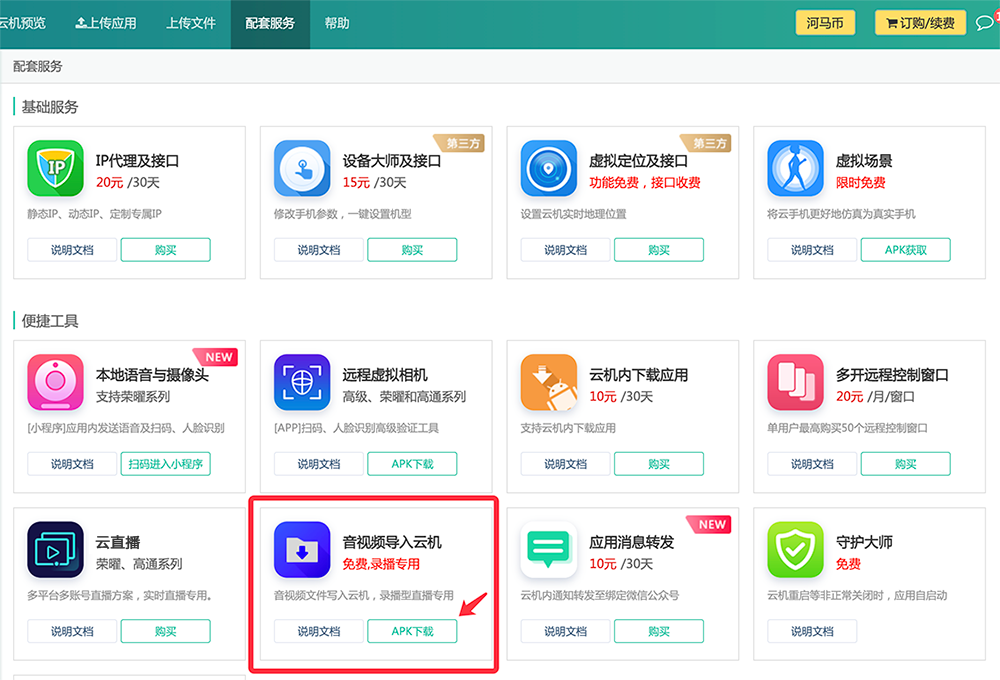Click the 设备大师及接口 blue icon
The image size is (1000, 680).
tap(302, 168)
